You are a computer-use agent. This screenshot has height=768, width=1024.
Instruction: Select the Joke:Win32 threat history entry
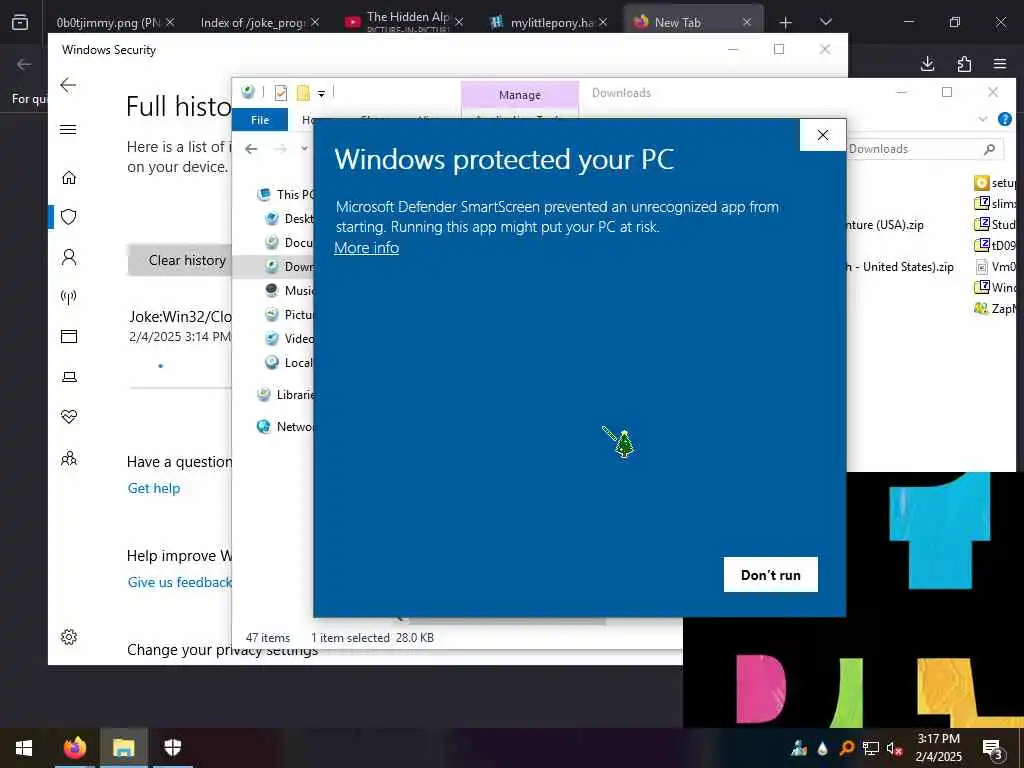click(180, 326)
